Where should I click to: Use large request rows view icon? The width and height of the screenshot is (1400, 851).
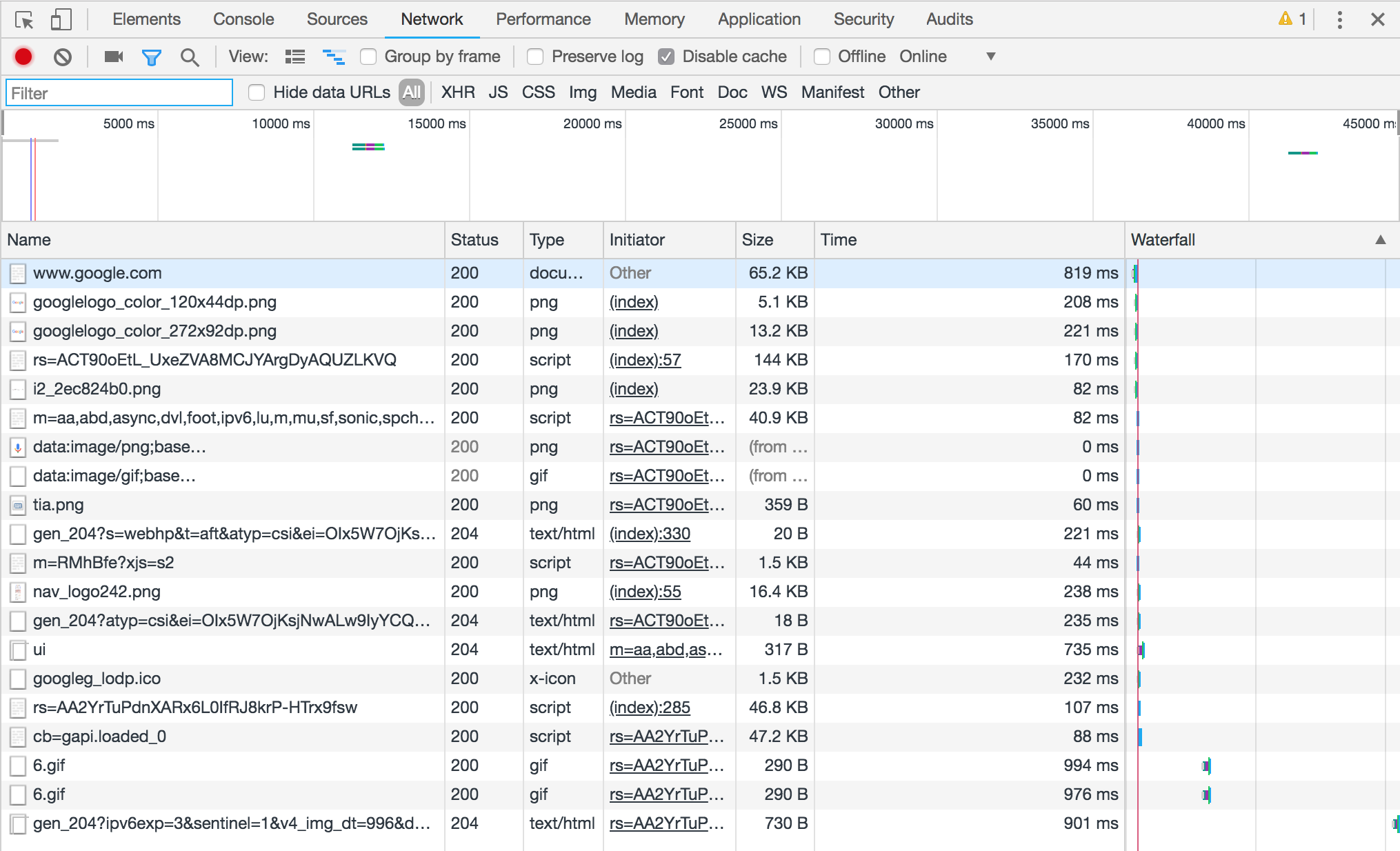(x=295, y=57)
